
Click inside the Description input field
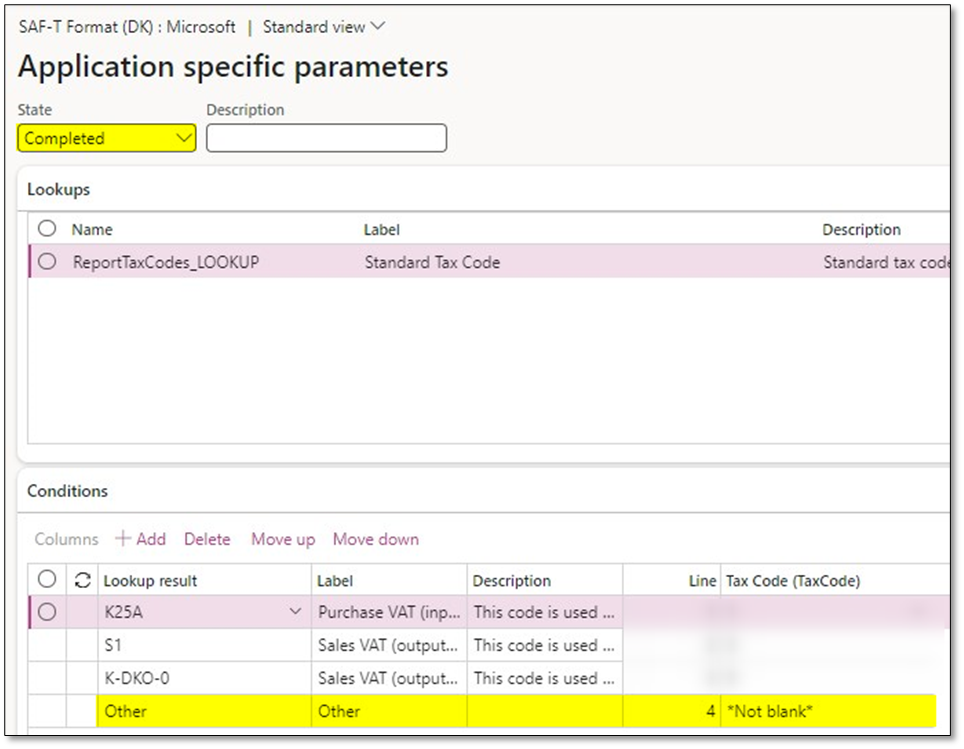coord(325,137)
